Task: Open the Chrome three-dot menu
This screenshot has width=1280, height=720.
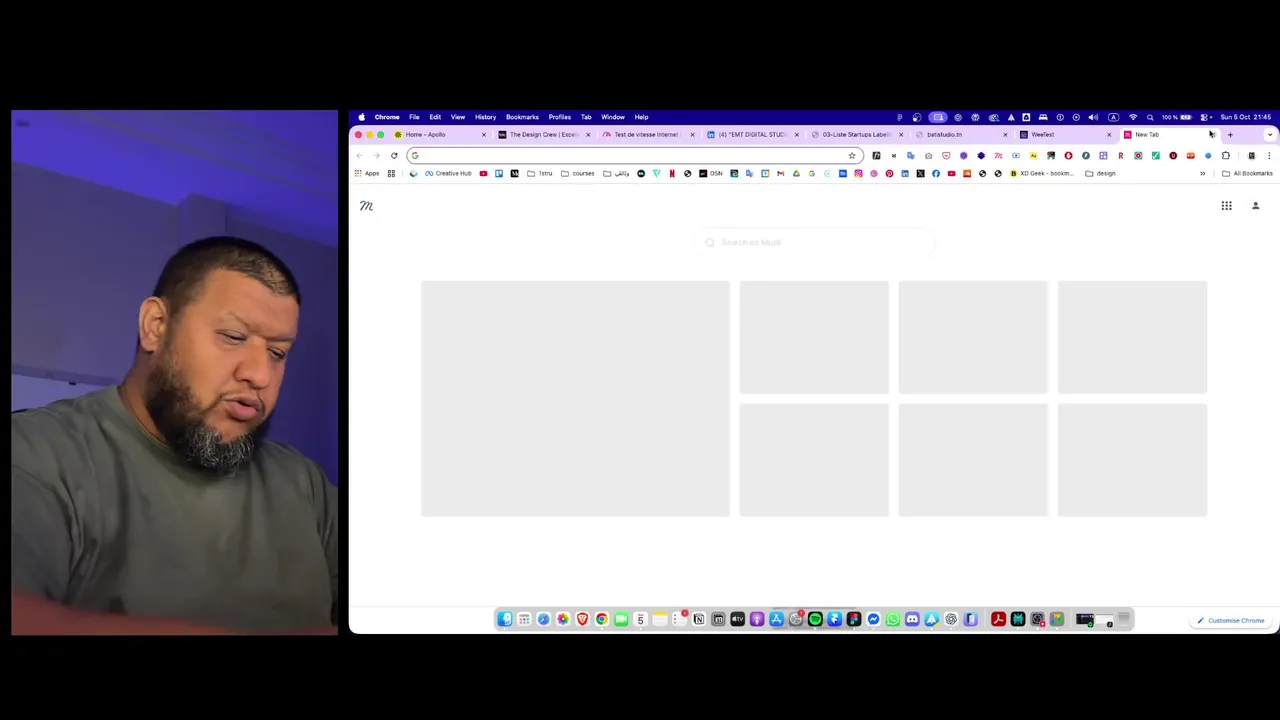Action: [1268, 155]
